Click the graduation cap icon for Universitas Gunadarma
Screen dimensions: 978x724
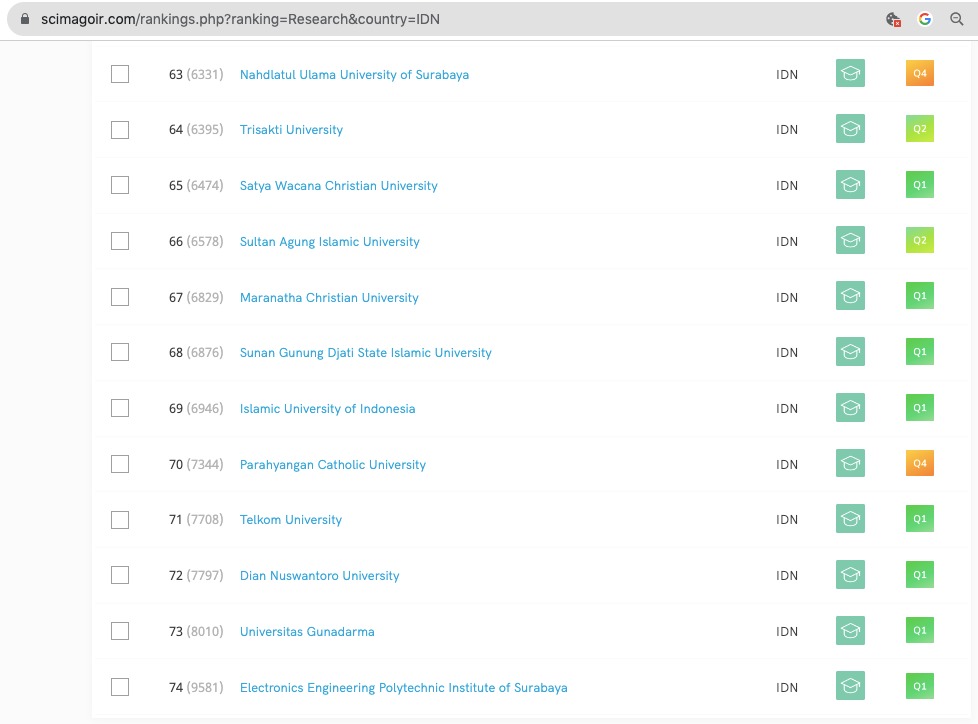(850, 630)
